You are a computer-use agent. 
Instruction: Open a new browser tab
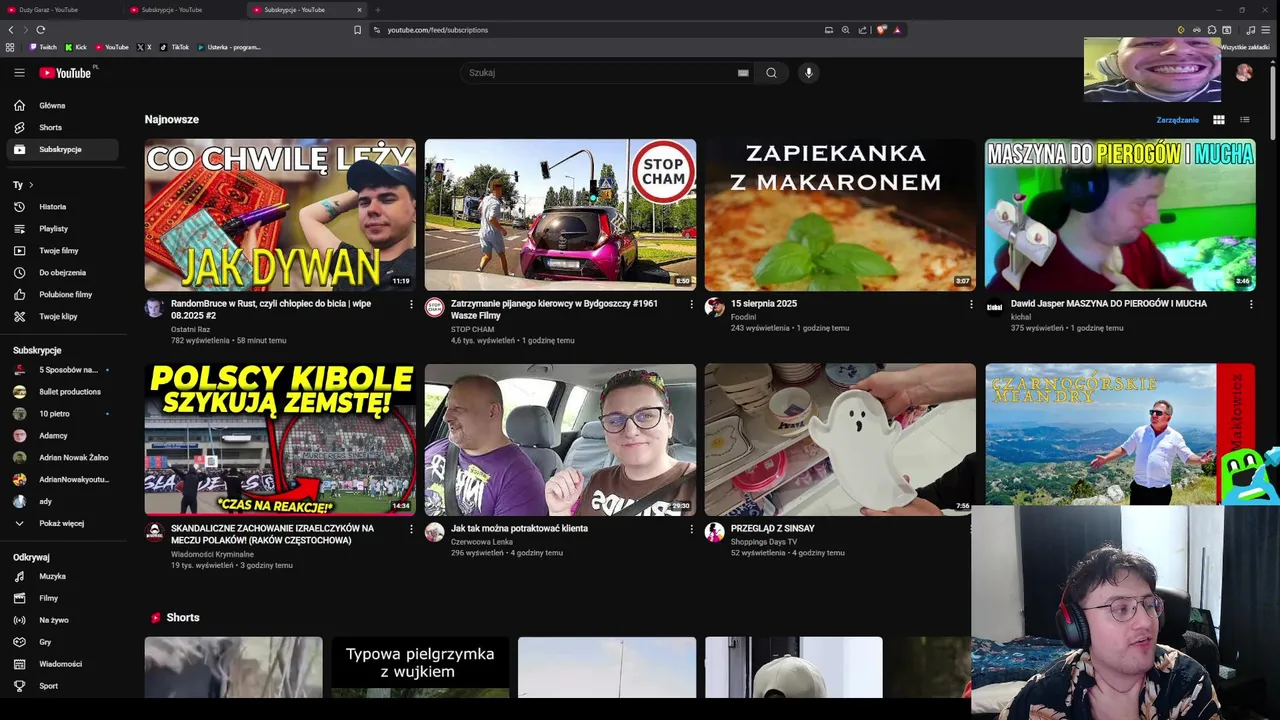click(x=377, y=10)
